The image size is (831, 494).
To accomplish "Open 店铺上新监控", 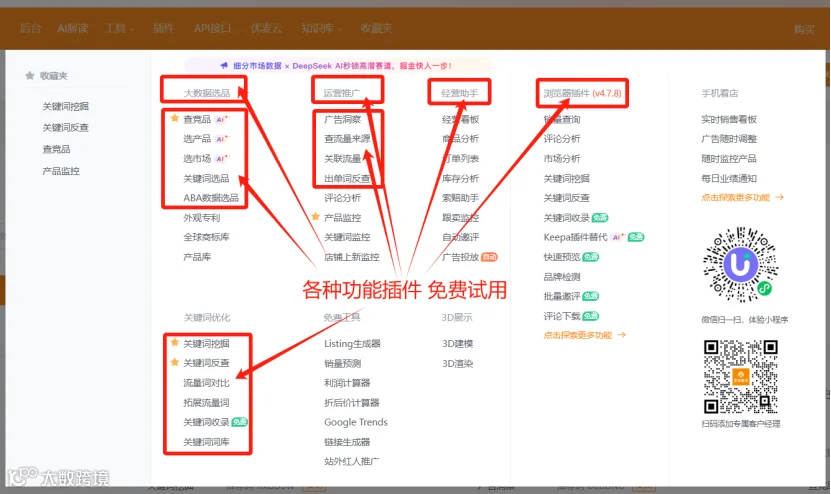I will point(352,257).
